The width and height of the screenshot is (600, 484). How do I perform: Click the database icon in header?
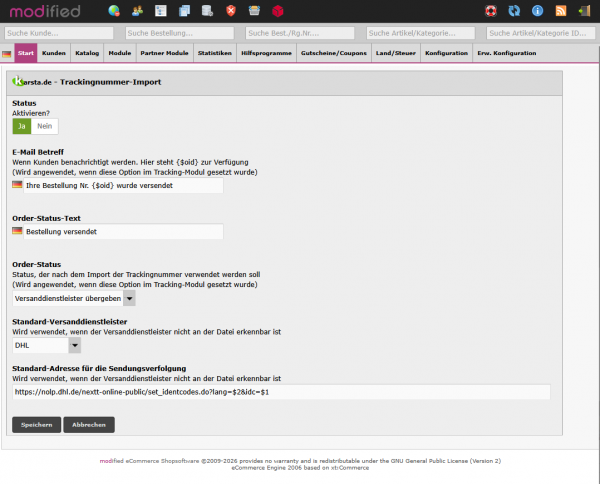(207, 11)
